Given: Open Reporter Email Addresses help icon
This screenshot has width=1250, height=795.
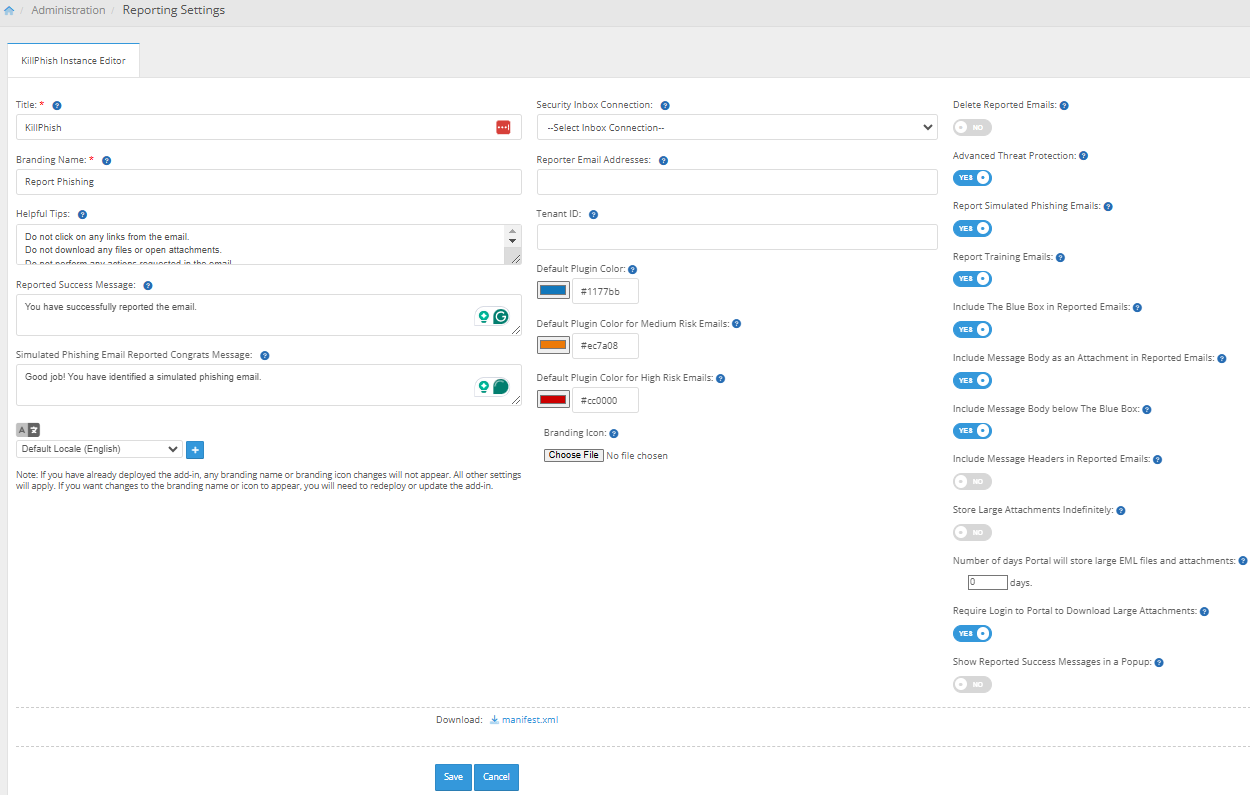Looking at the screenshot, I should (x=663, y=160).
